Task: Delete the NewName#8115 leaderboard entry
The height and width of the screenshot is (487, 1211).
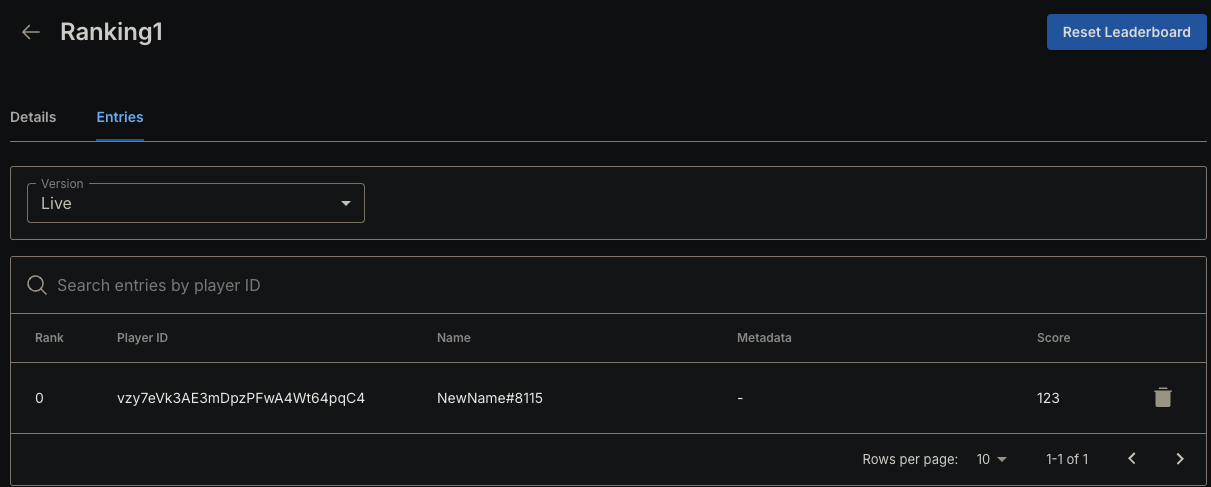Action: [1162, 398]
